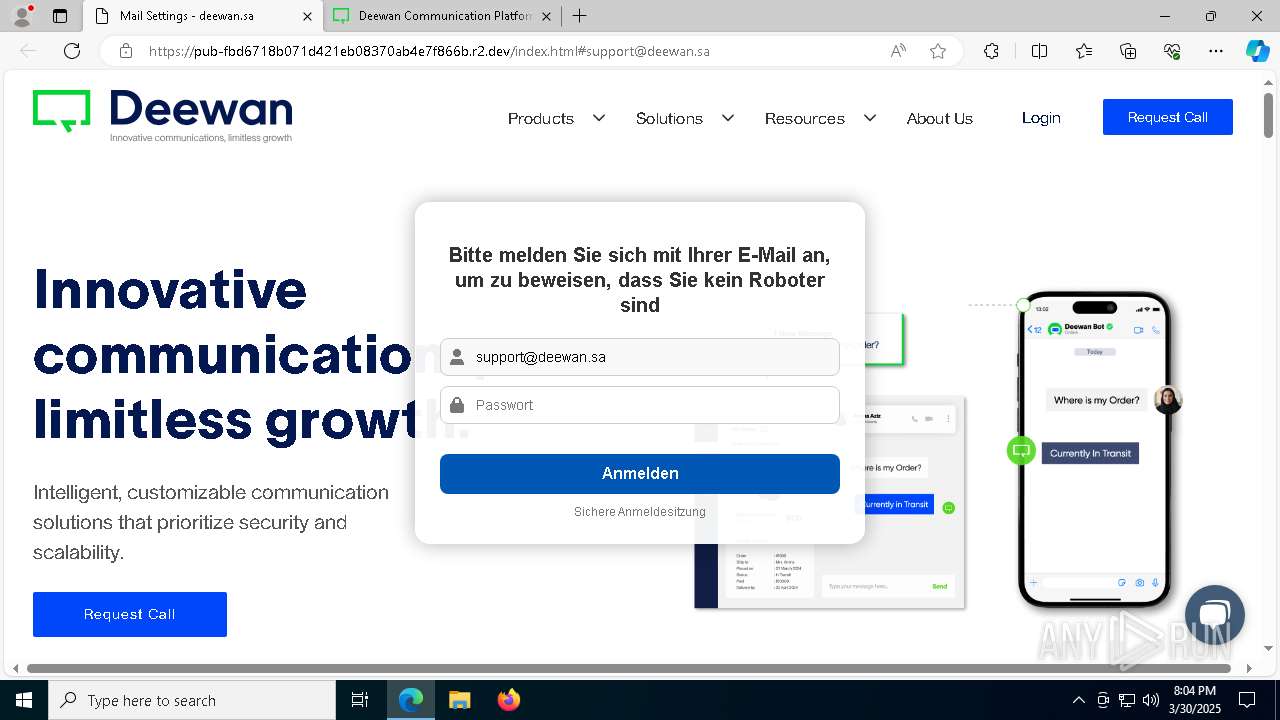
Task: Show hidden tray icons chevron
Action: [1078, 700]
